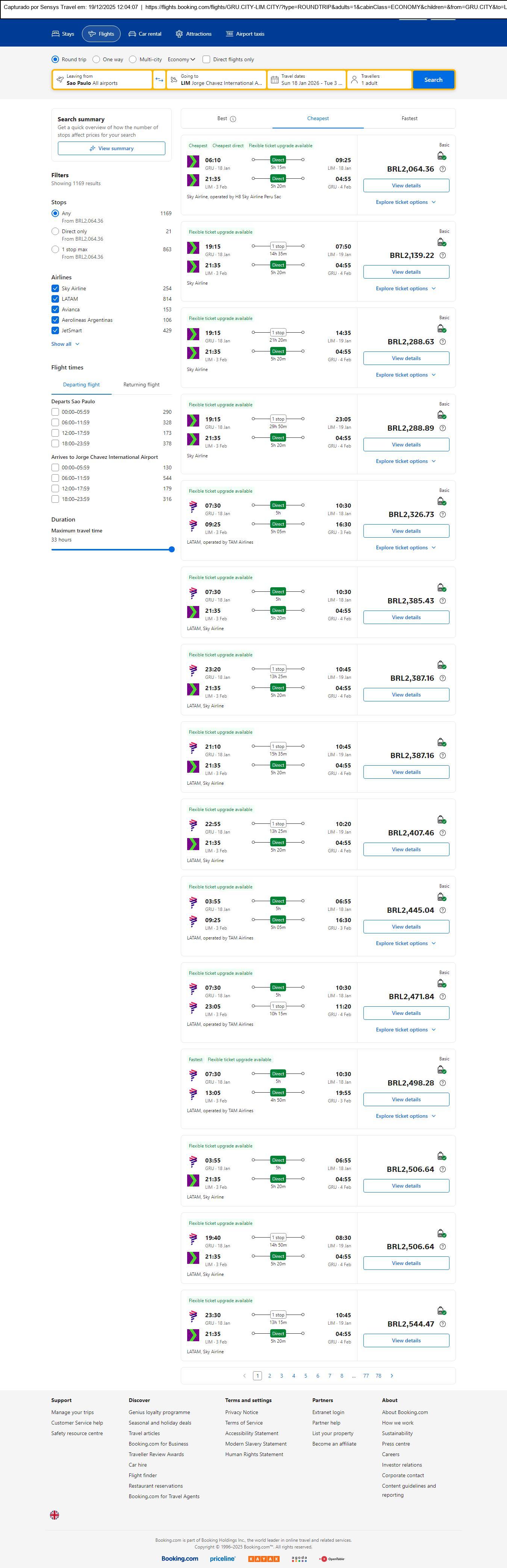Switch to the Fastest sorting tab
This screenshot has height=1568, width=507.
tap(409, 119)
